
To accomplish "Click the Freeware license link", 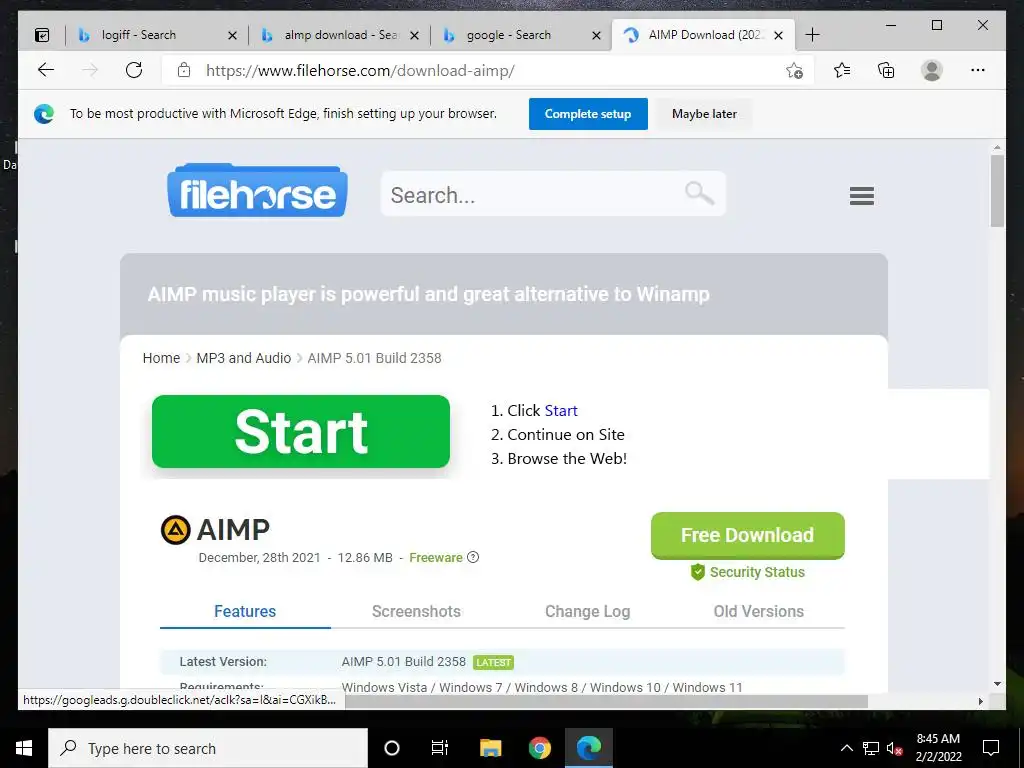I will (436, 557).
